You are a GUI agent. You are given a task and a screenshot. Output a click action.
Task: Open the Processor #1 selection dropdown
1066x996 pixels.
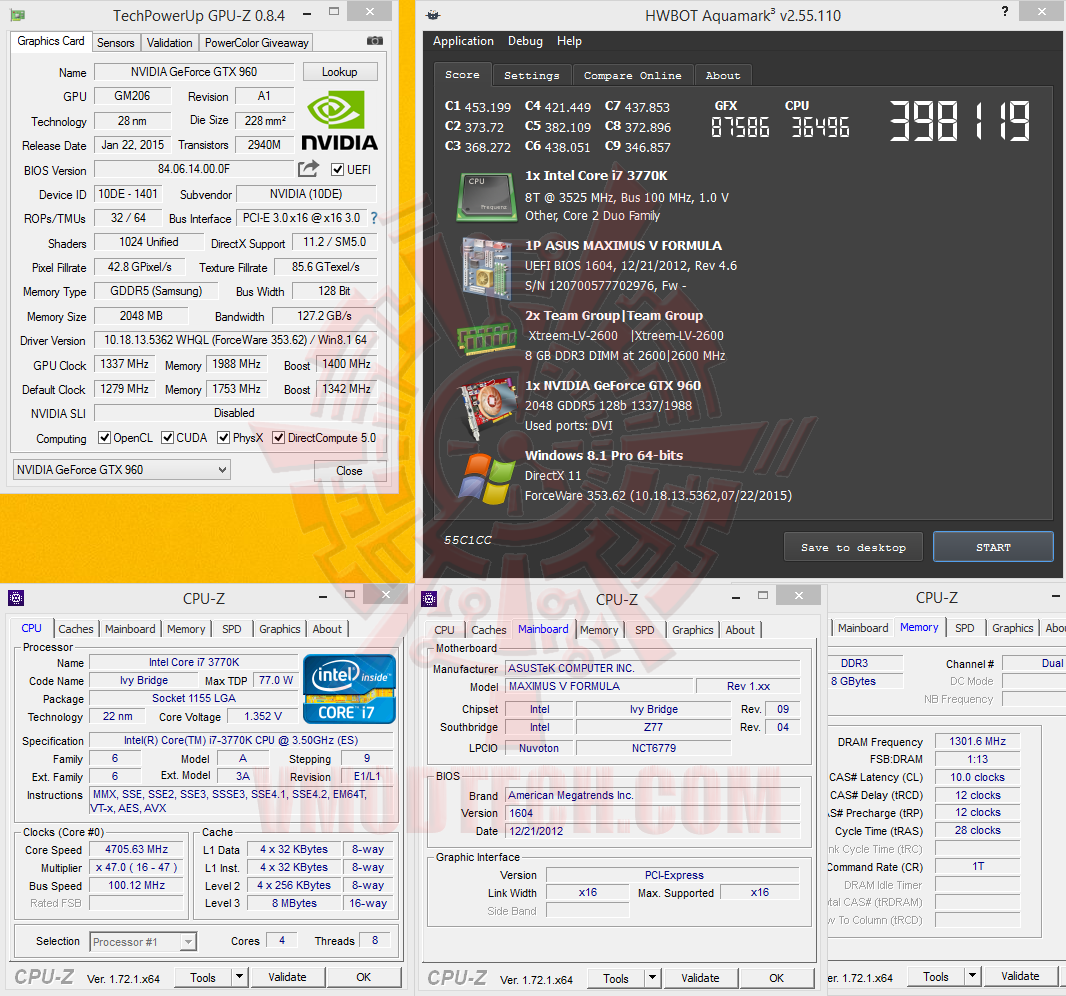(143, 942)
